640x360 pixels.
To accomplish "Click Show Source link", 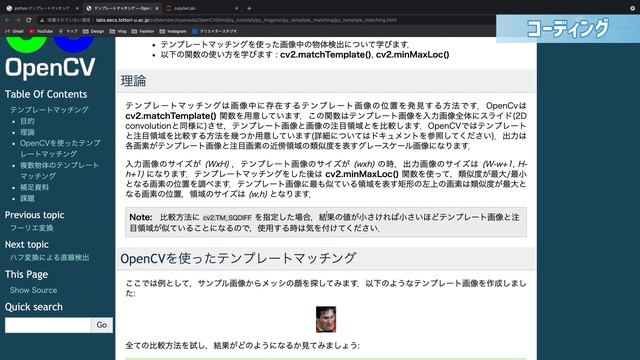I will (x=33, y=290).
